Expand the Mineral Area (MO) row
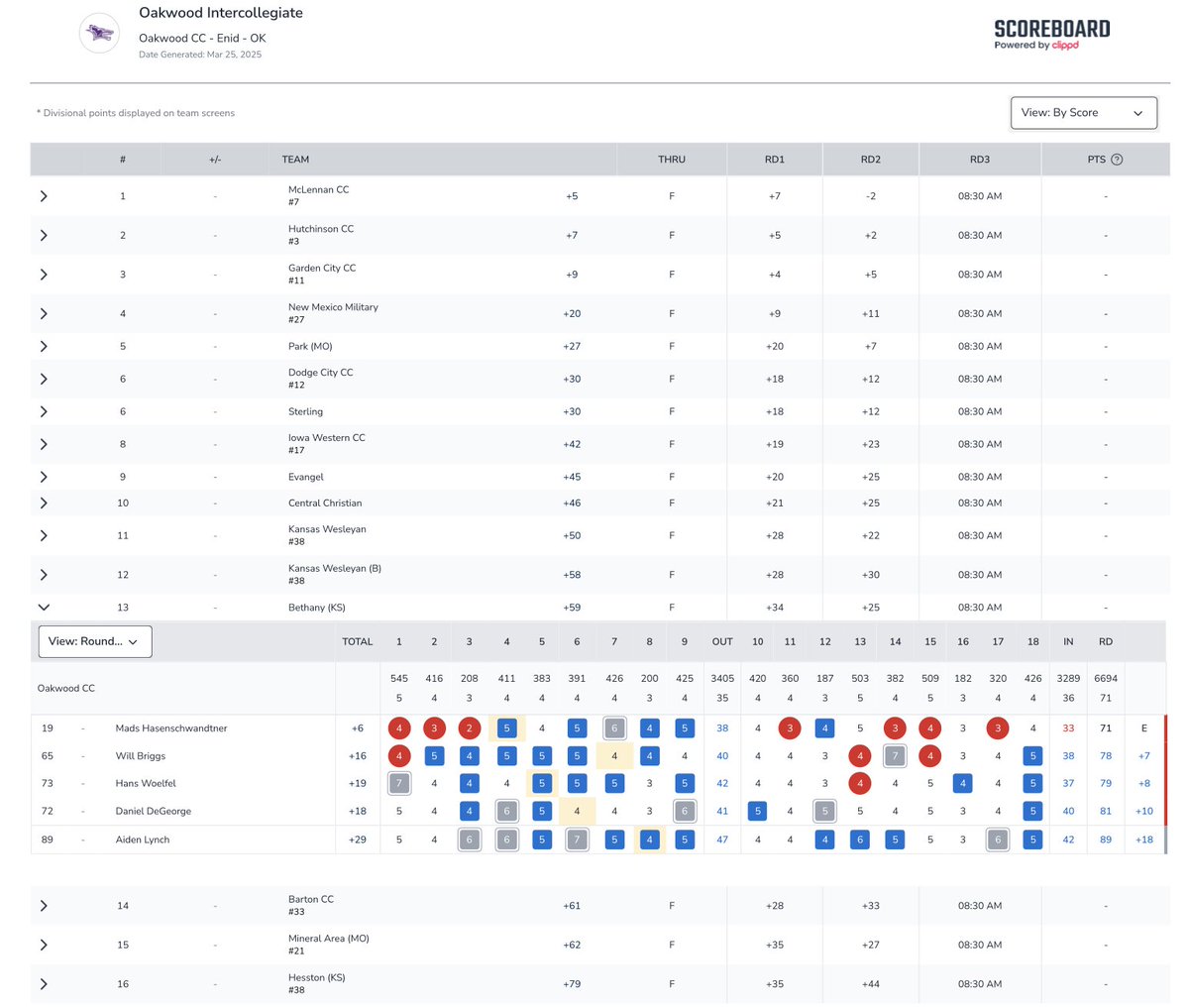Image resolution: width=1189 pixels, height=1008 pixels. (44, 945)
